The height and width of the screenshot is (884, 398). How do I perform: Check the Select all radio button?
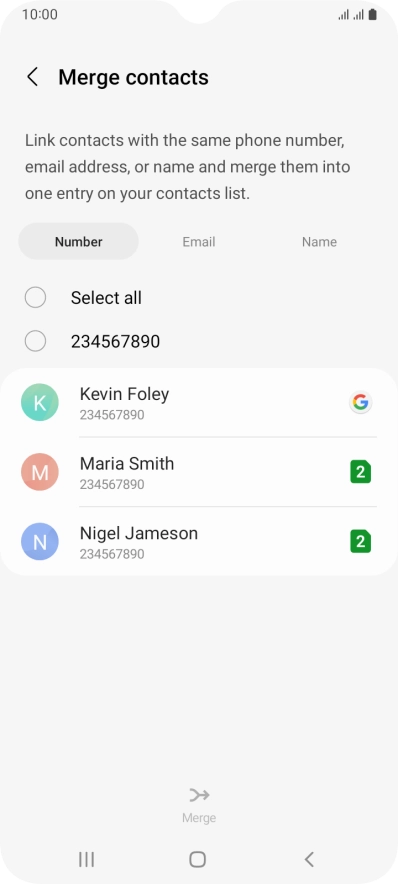tap(36, 298)
